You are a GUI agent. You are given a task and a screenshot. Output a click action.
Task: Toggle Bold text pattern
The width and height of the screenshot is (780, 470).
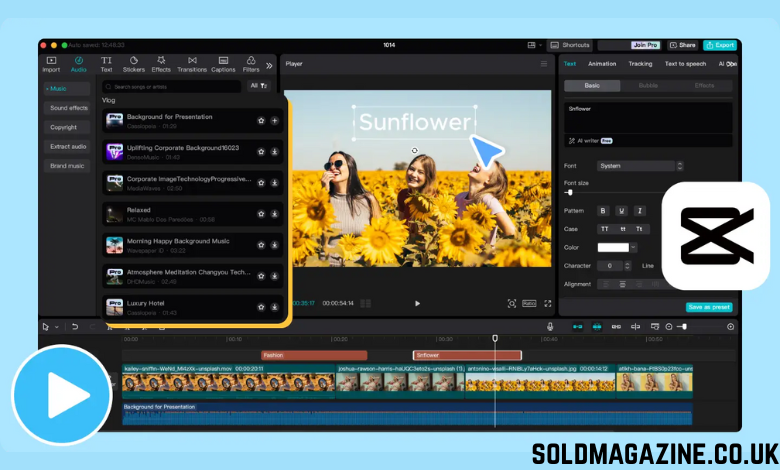603,211
